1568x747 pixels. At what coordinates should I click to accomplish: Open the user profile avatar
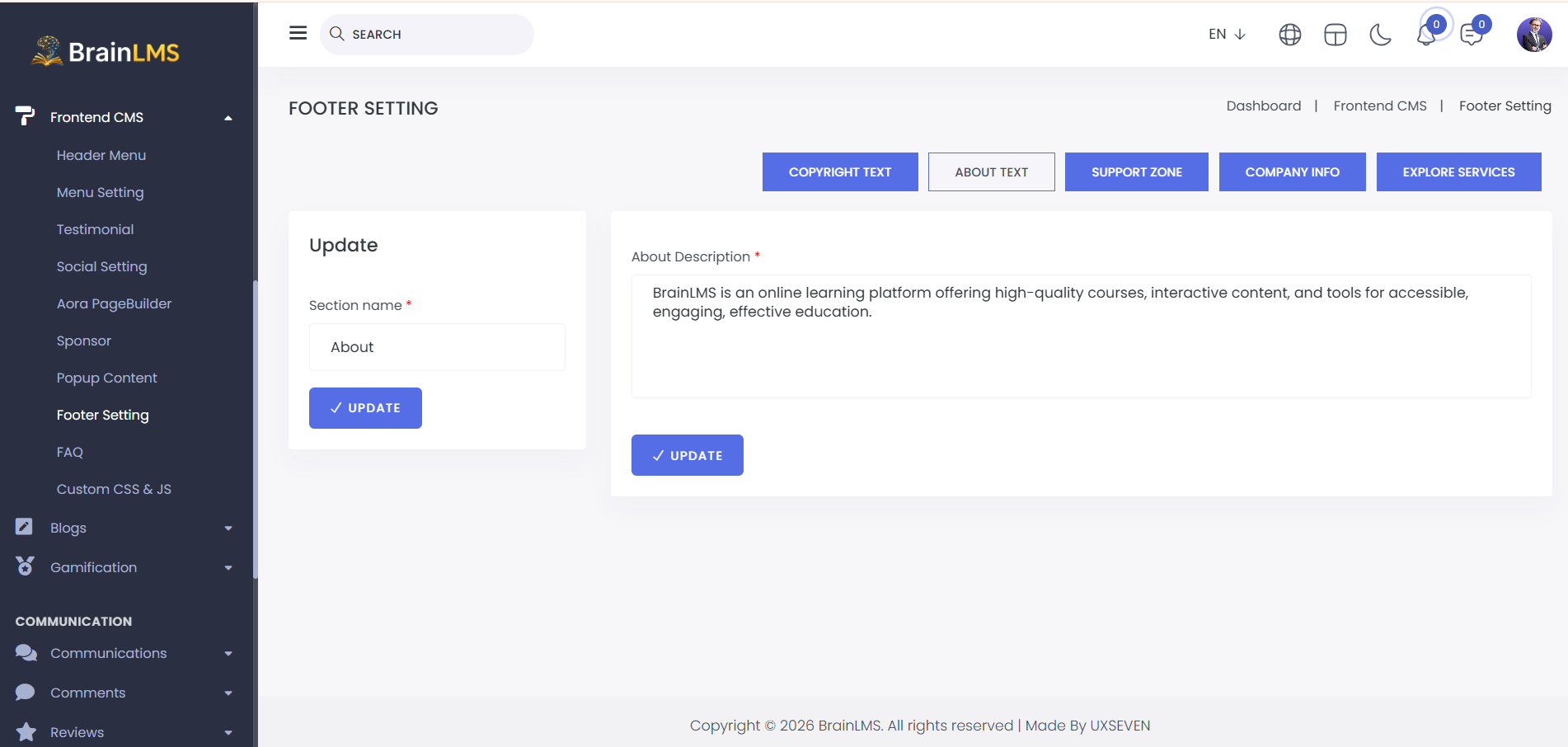(1534, 35)
